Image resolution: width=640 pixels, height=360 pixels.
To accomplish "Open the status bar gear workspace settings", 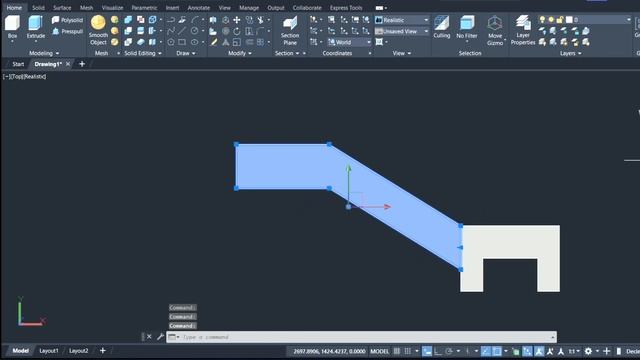I will point(588,351).
